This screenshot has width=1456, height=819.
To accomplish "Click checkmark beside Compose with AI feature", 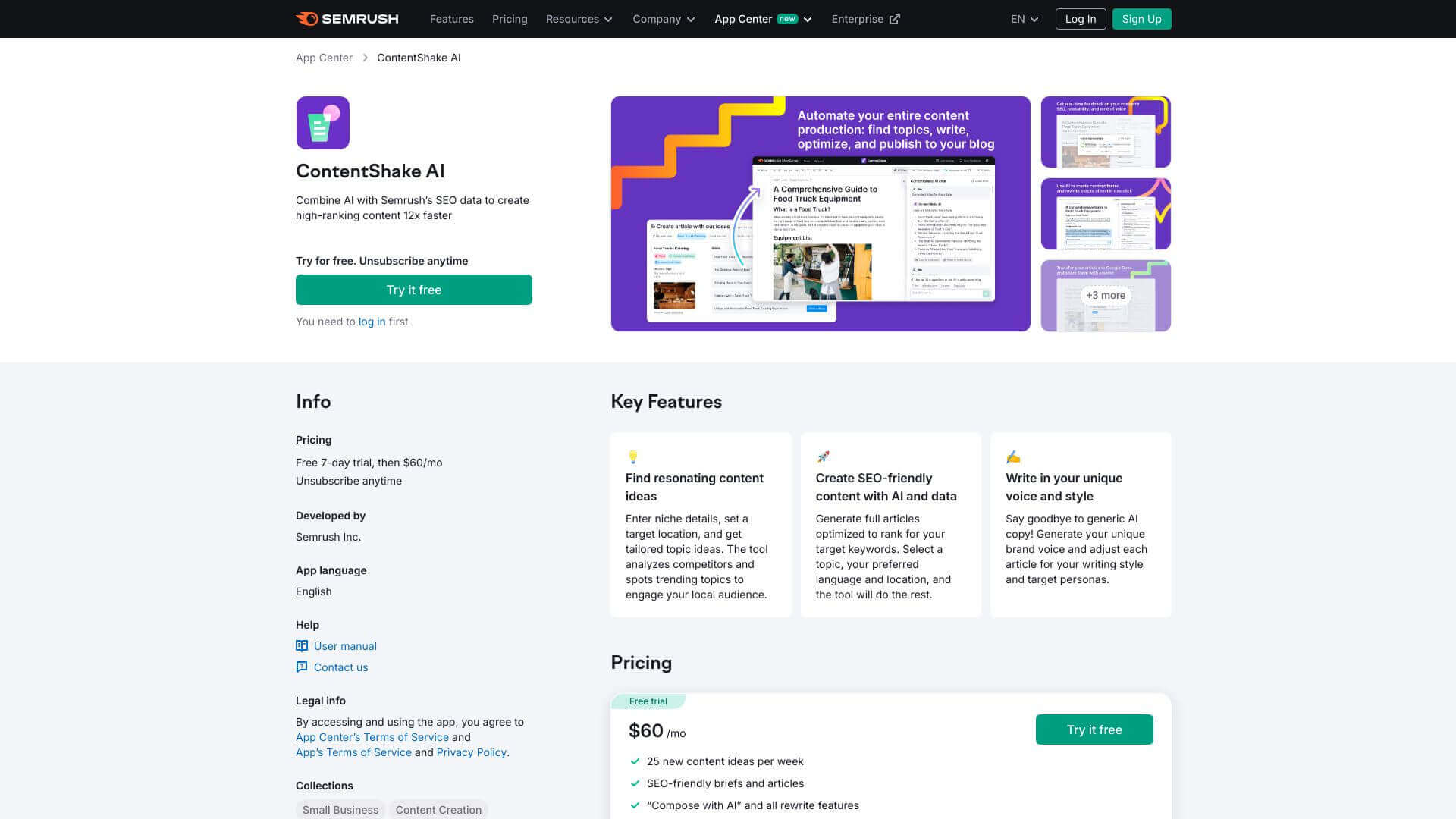I will (x=635, y=805).
